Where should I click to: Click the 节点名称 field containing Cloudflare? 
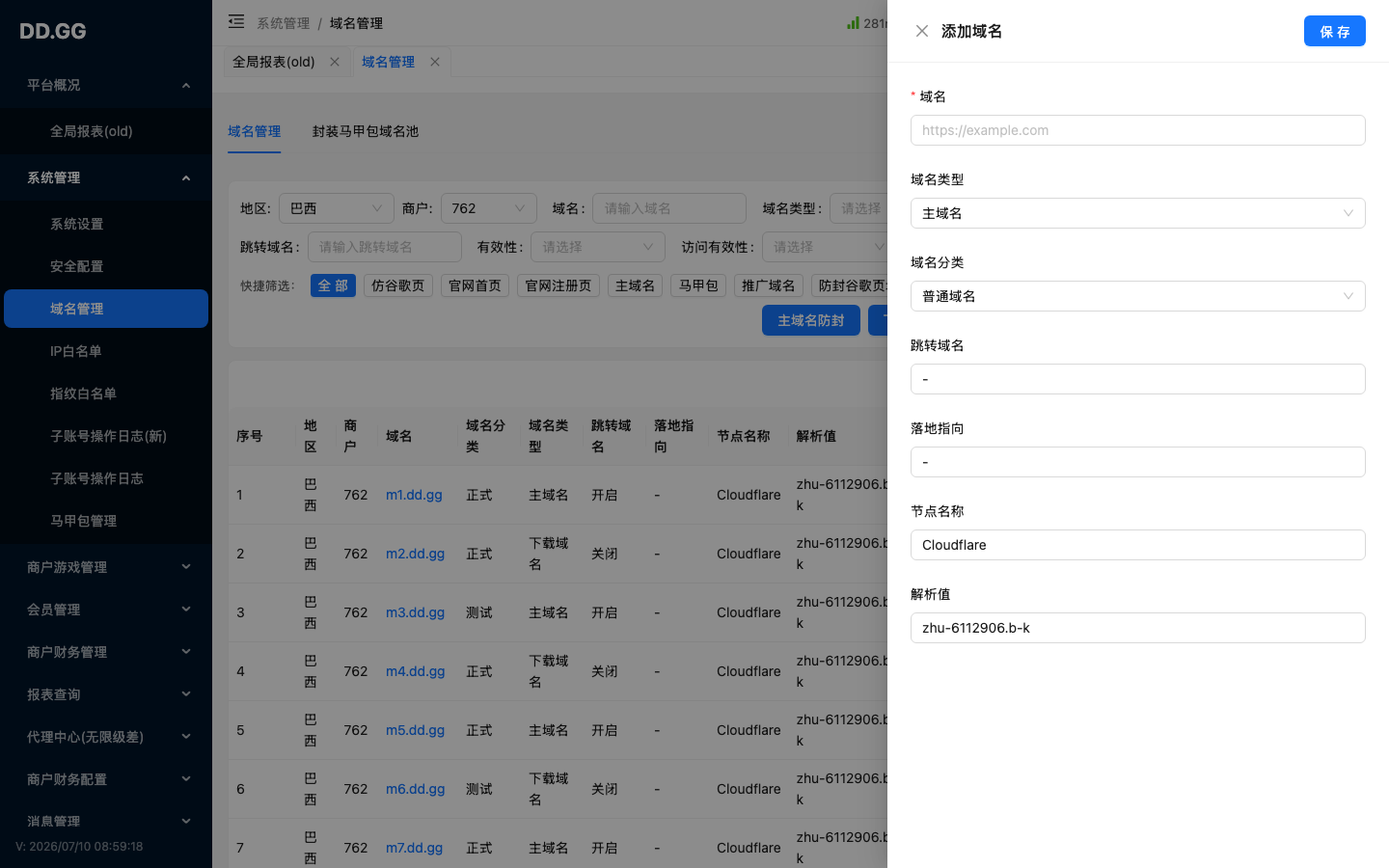pyautogui.click(x=1138, y=545)
